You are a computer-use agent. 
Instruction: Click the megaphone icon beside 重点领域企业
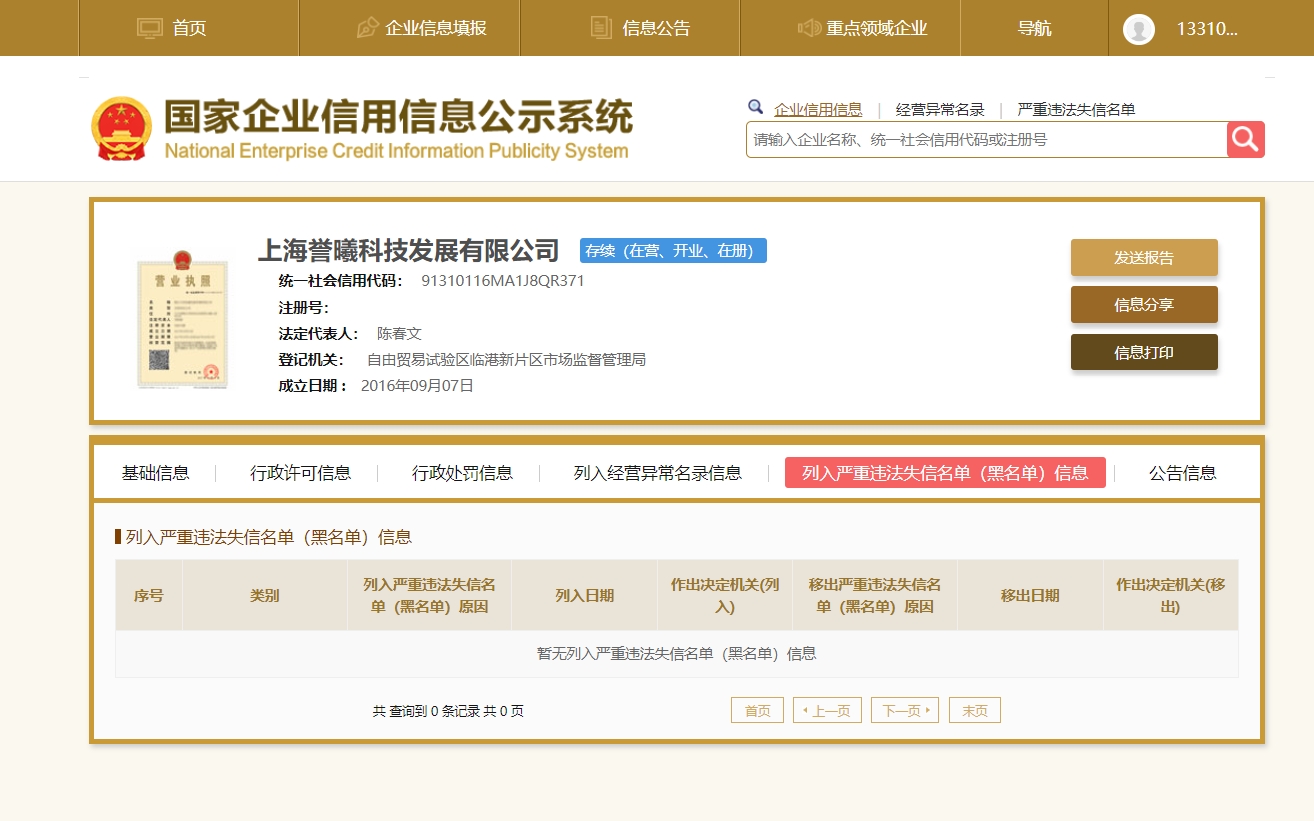(x=809, y=28)
